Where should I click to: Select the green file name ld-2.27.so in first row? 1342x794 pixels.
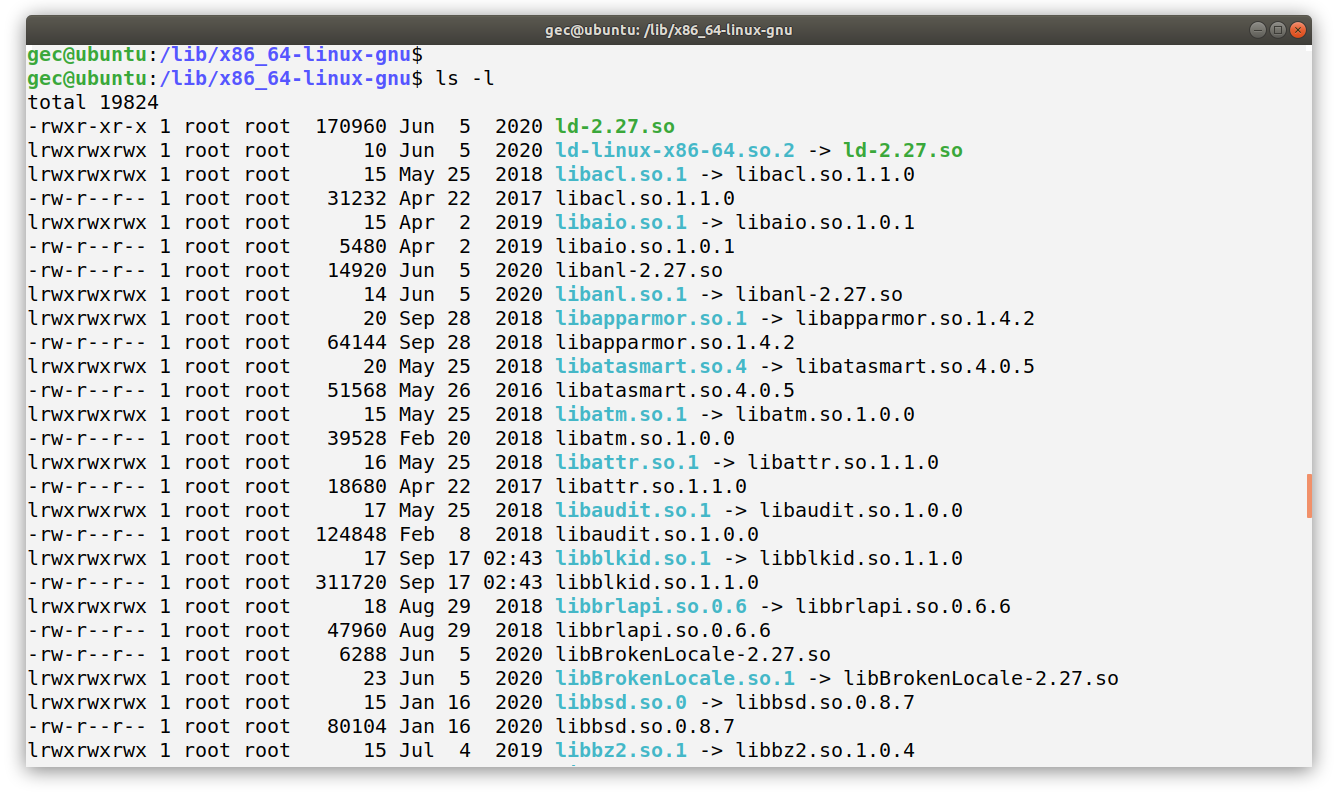tap(615, 126)
